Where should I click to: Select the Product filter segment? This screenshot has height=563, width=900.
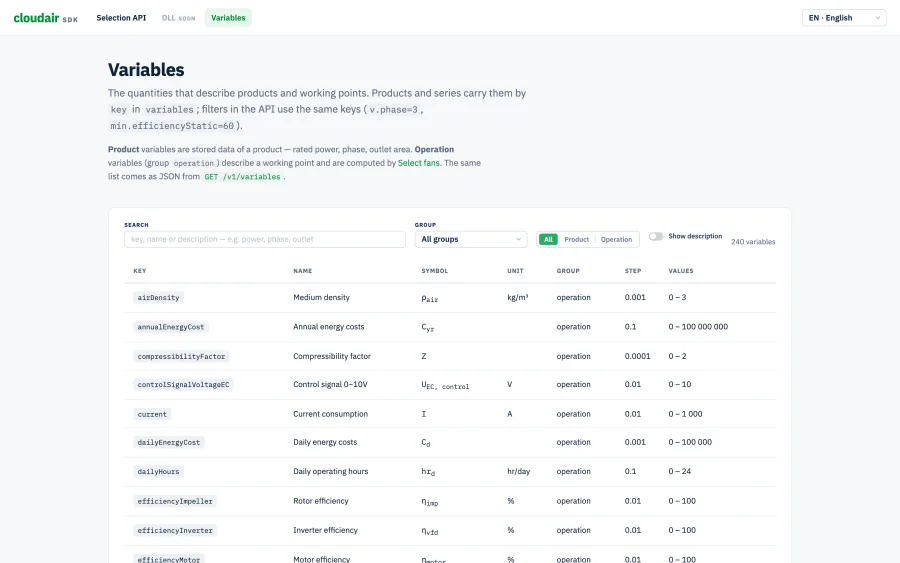(x=576, y=239)
